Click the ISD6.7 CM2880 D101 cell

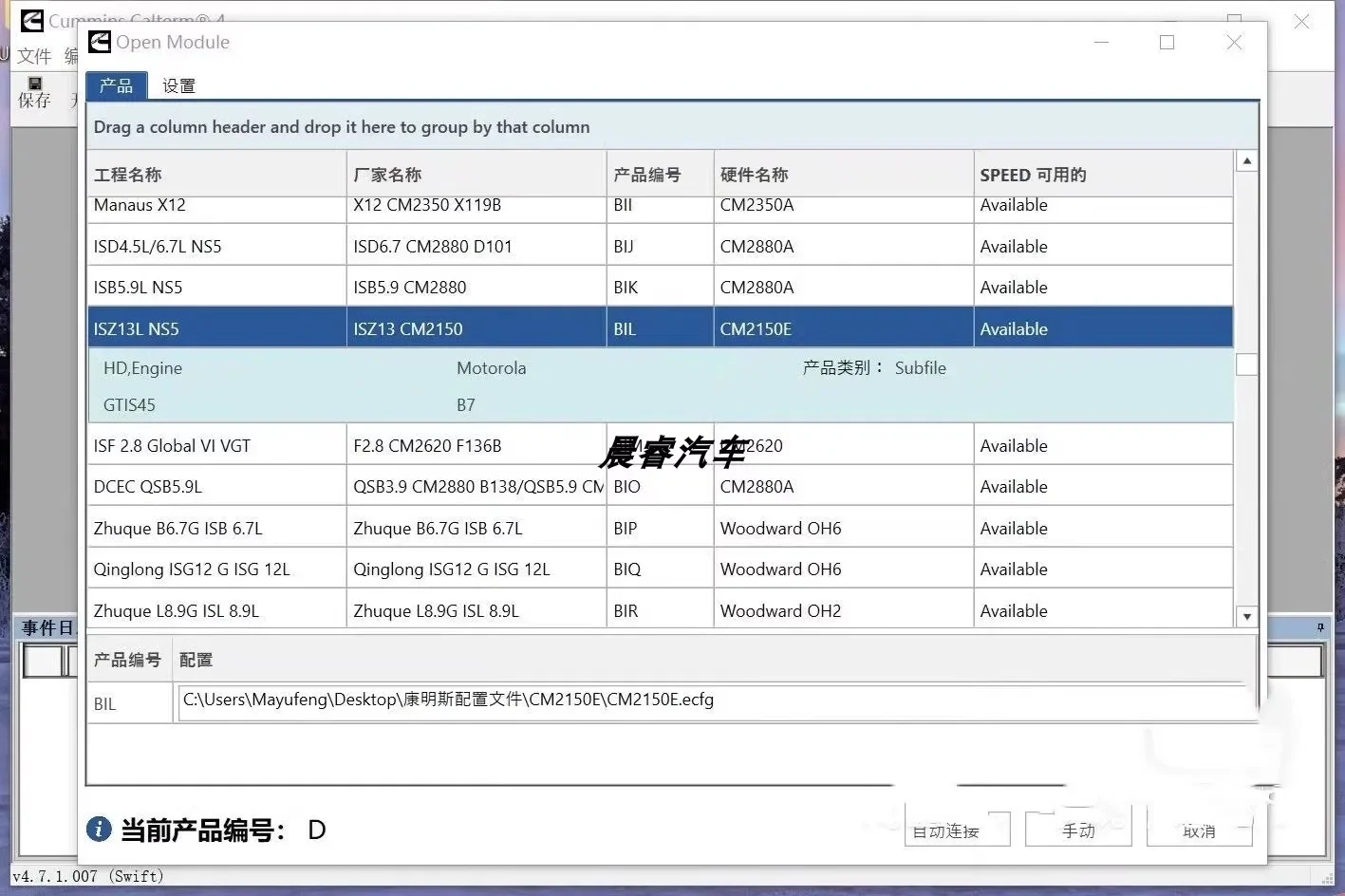point(476,246)
